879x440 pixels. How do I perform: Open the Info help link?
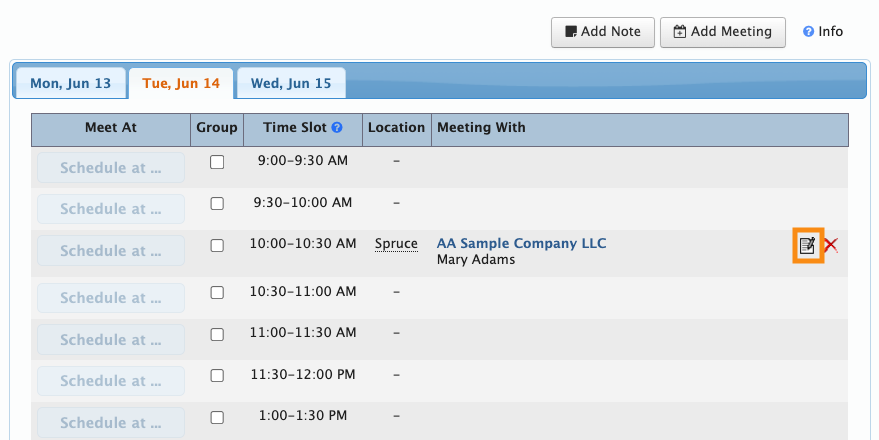click(x=823, y=32)
